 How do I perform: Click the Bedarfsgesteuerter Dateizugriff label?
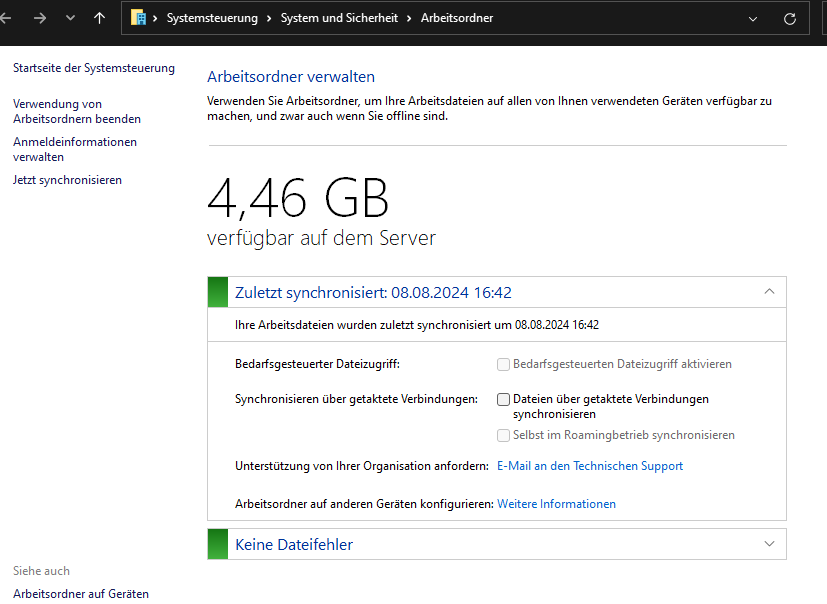(x=318, y=364)
